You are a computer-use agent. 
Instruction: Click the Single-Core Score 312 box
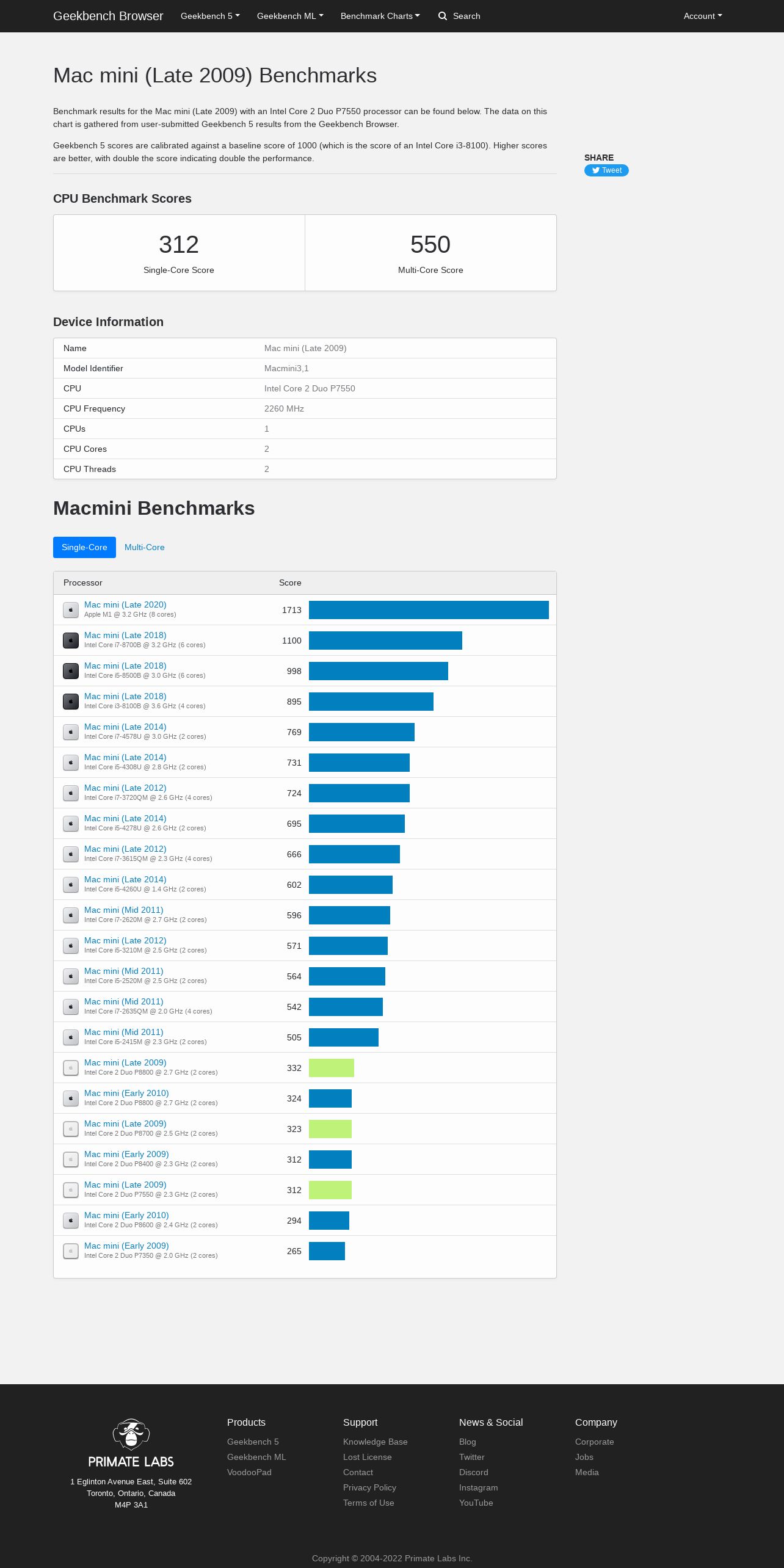click(179, 253)
